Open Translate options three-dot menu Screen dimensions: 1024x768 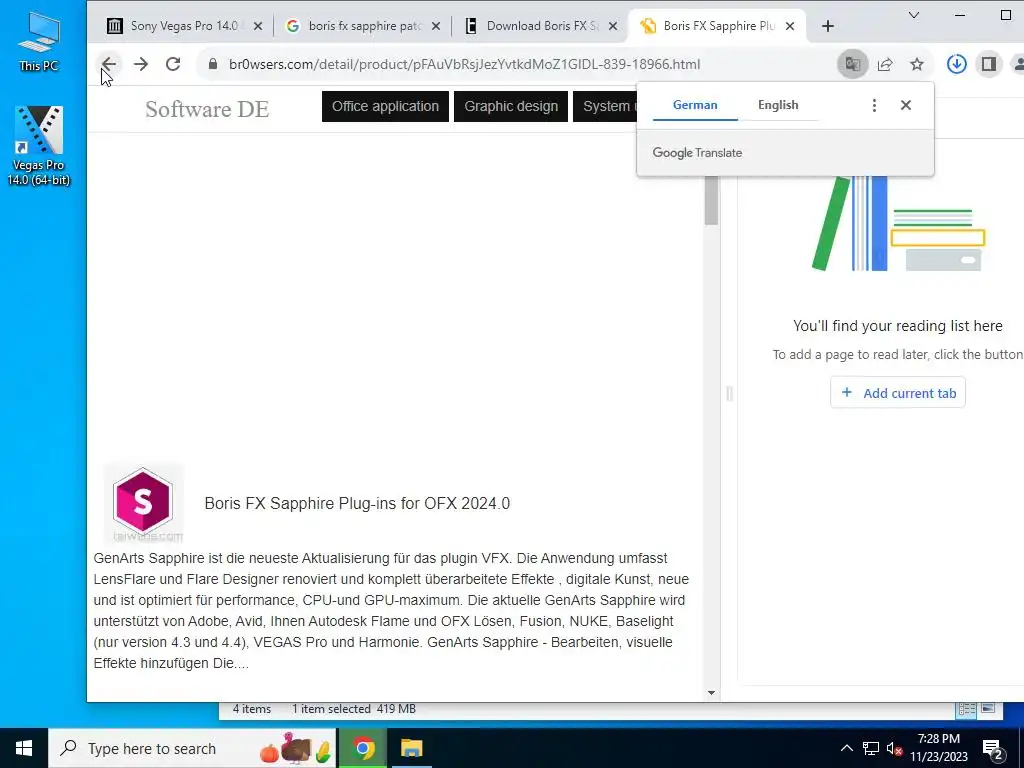click(874, 105)
